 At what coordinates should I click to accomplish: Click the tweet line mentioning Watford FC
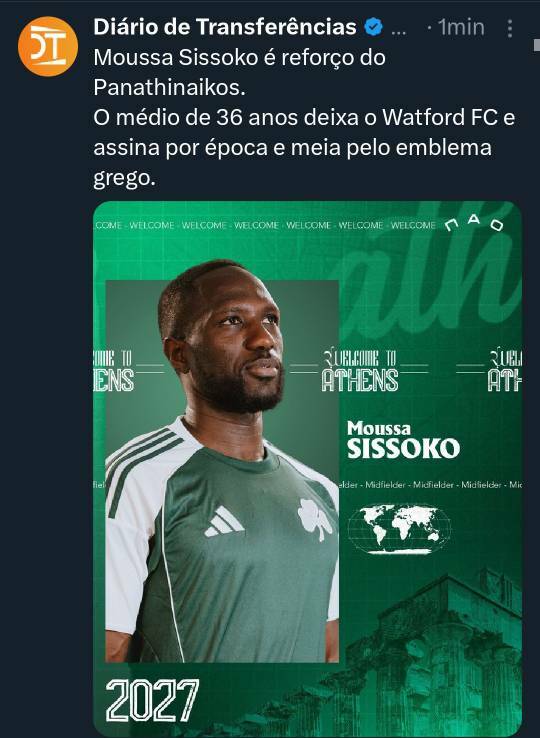(304, 117)
